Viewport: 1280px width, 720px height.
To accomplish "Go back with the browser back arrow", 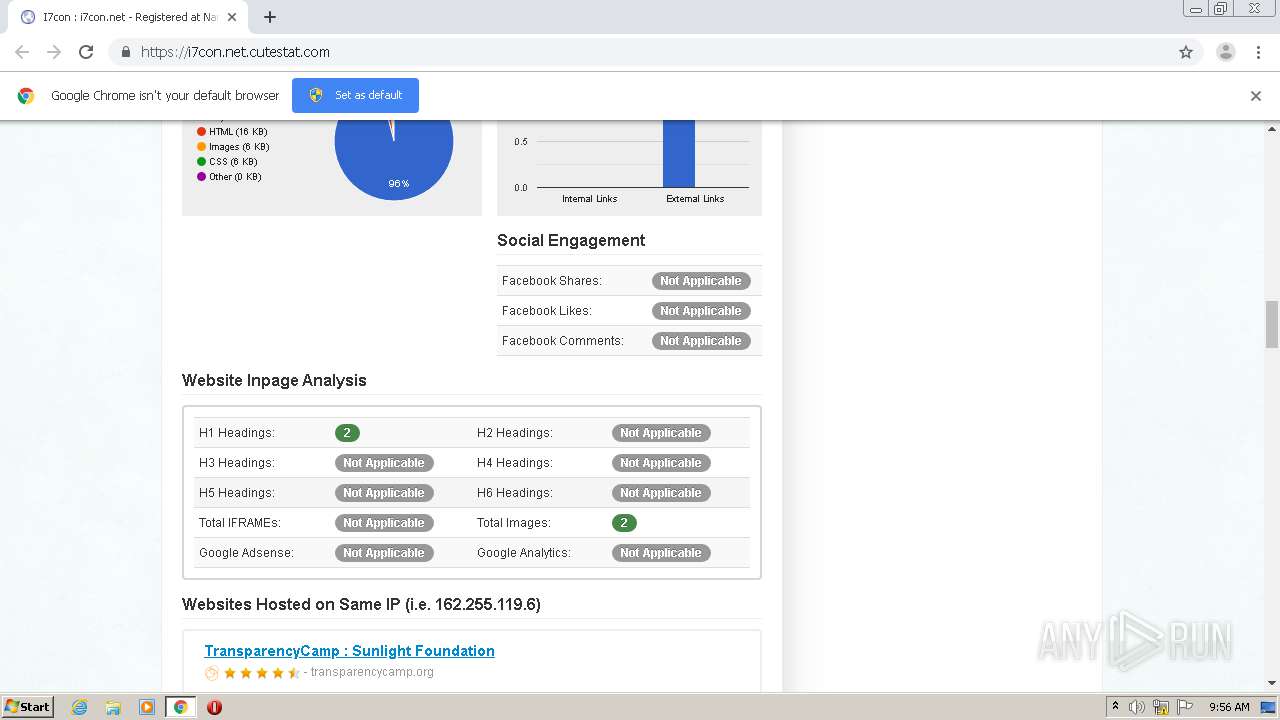I will pos(22,52).
